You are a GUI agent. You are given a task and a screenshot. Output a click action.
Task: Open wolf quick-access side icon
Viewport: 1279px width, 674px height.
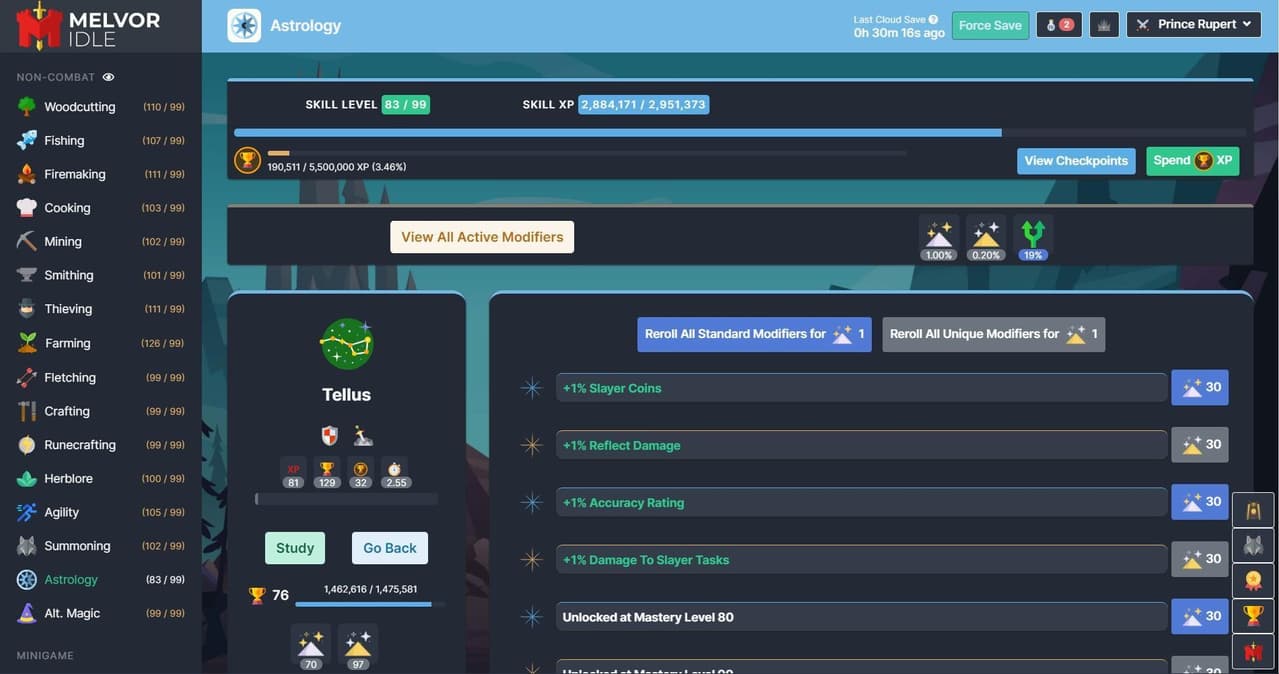click(x=1253, y=545)
